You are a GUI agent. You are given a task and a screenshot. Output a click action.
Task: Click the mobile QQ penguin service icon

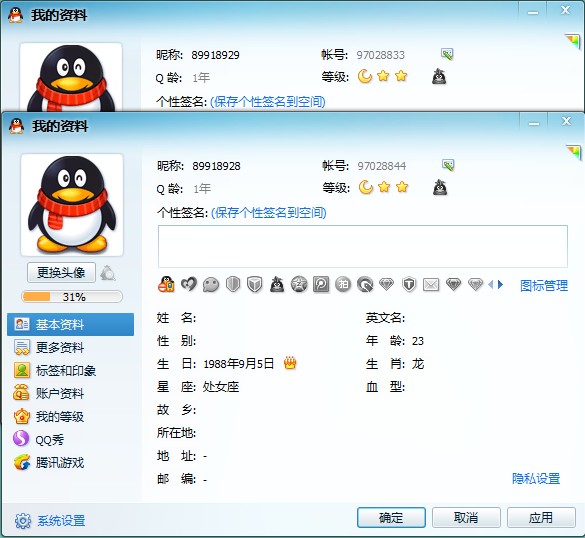tap(166, 284)
